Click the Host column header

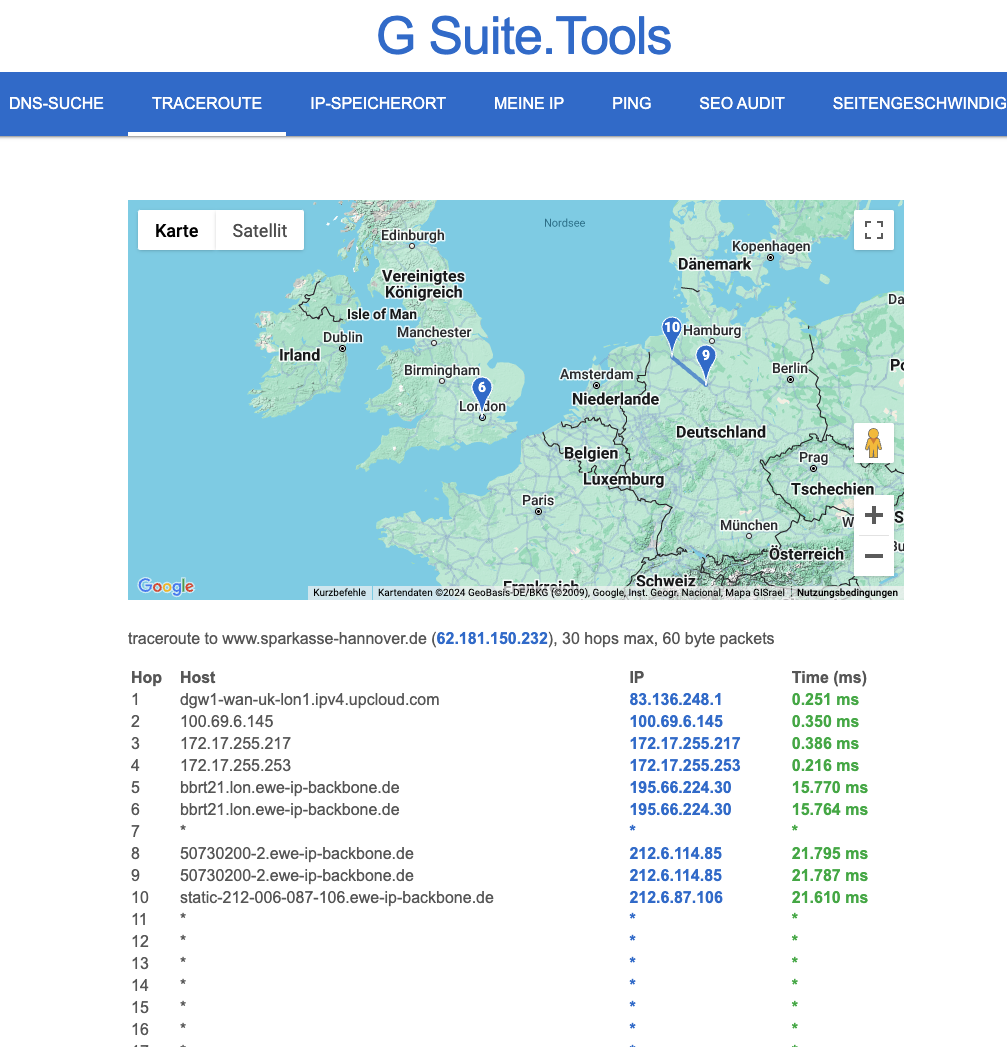[198, 677]
